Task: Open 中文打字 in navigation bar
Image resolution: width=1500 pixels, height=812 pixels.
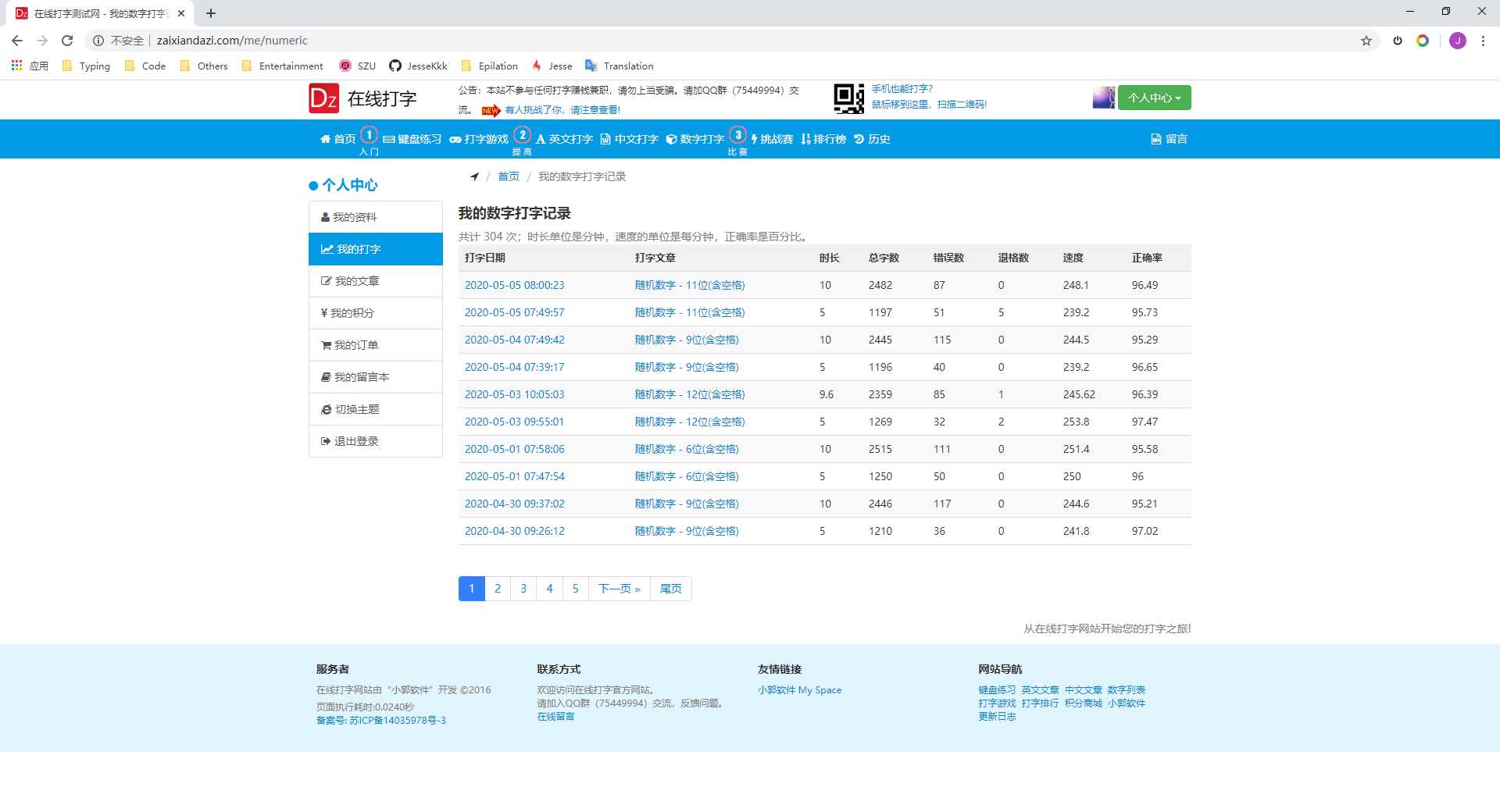Action: (x=630, y=139)
